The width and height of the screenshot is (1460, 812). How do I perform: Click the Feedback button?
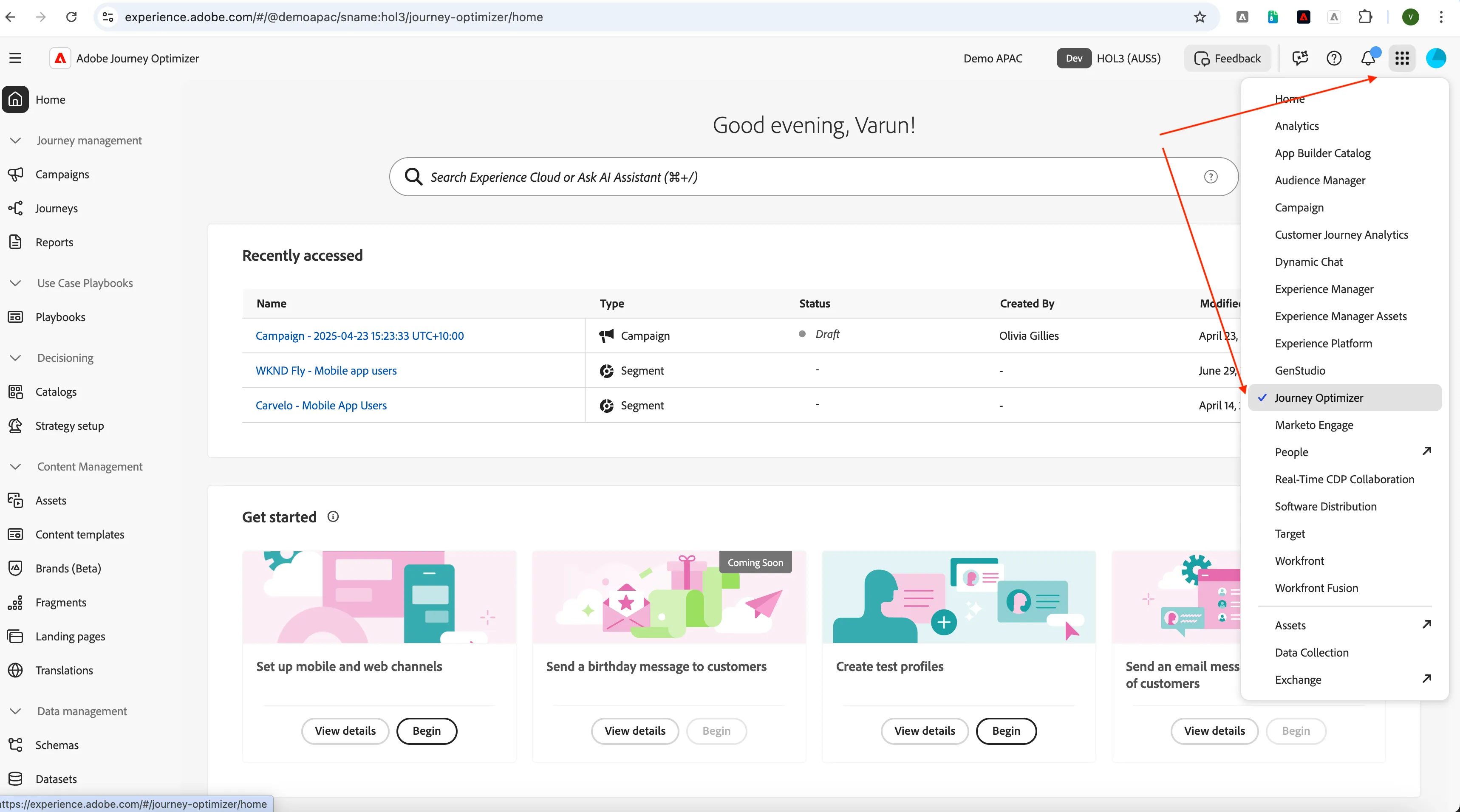[x=1227, y=58]
